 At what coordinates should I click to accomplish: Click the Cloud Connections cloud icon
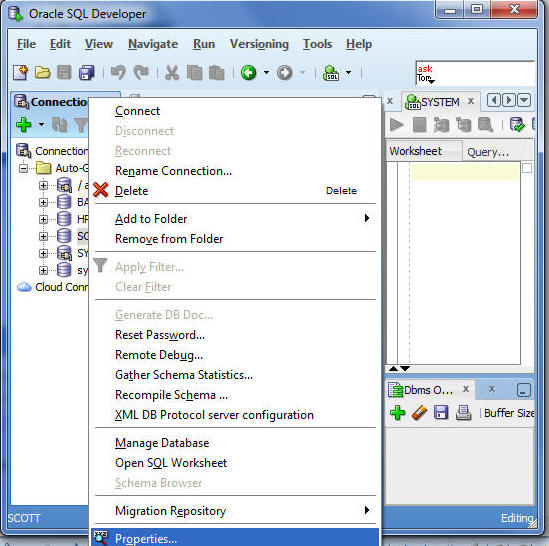[x=24, y=287]
